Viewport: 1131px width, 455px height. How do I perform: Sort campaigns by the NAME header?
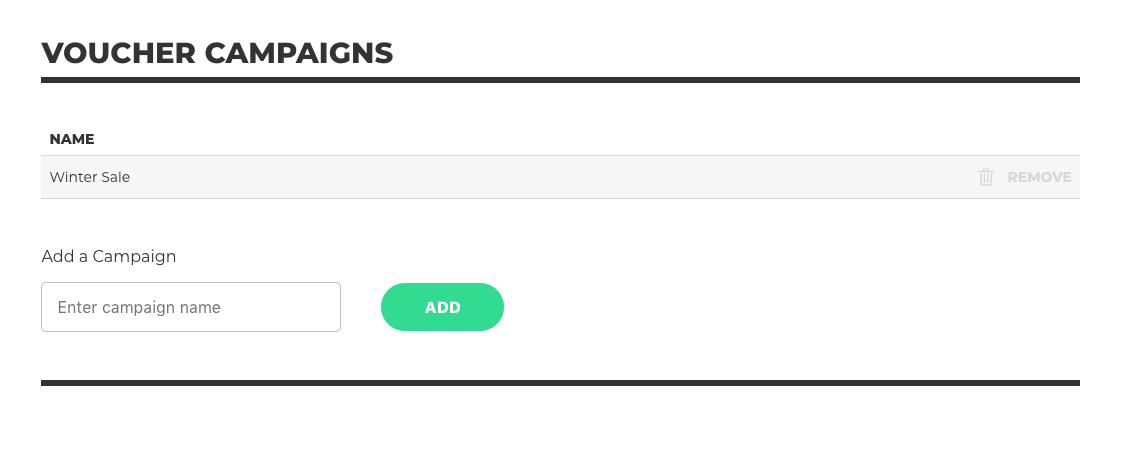[71, 139]
